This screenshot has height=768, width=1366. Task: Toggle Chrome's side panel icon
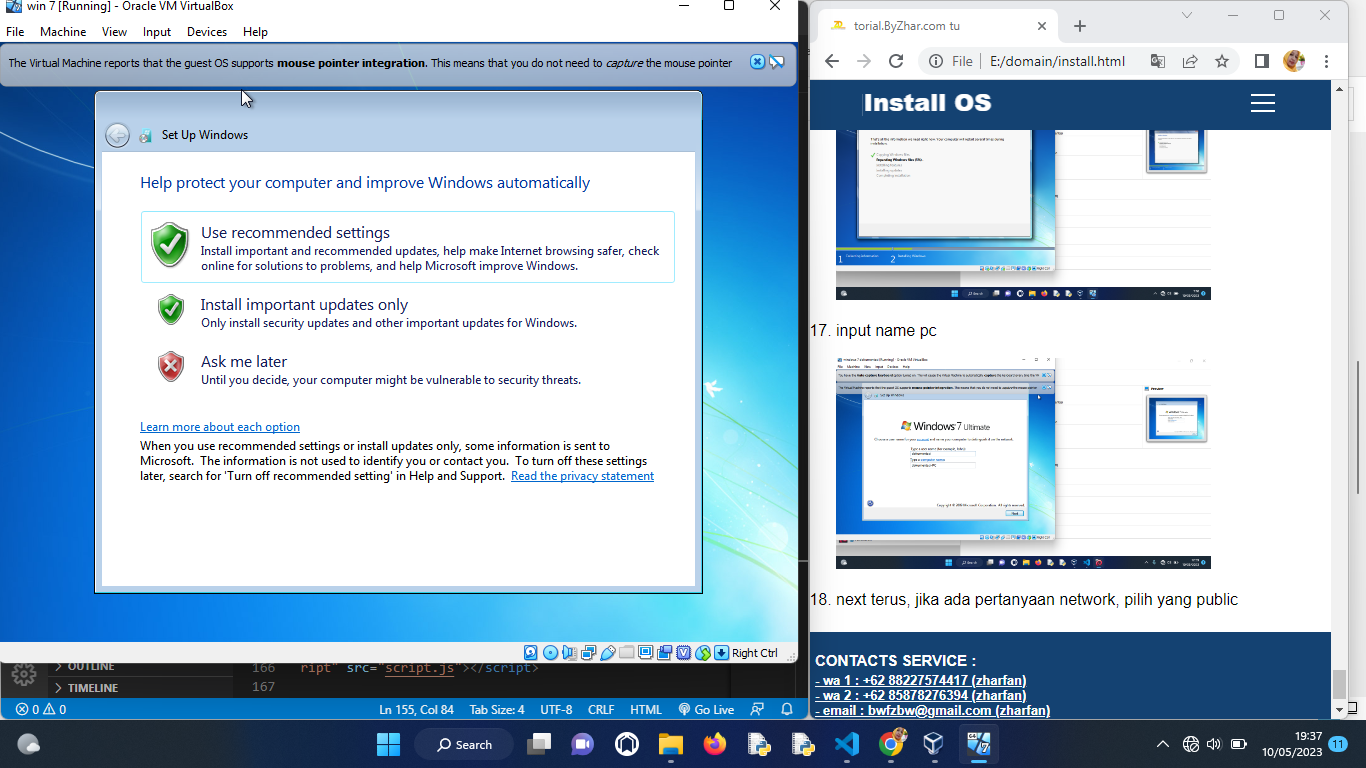click(x=1262, y=61)
